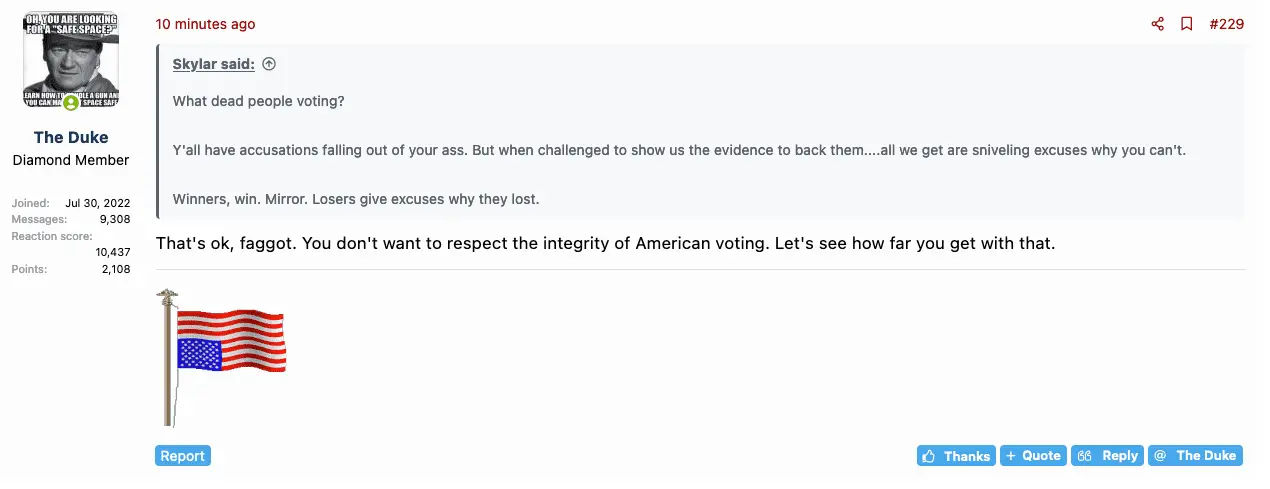Add post to multi-quote with + Quote

click(1033, 456)
